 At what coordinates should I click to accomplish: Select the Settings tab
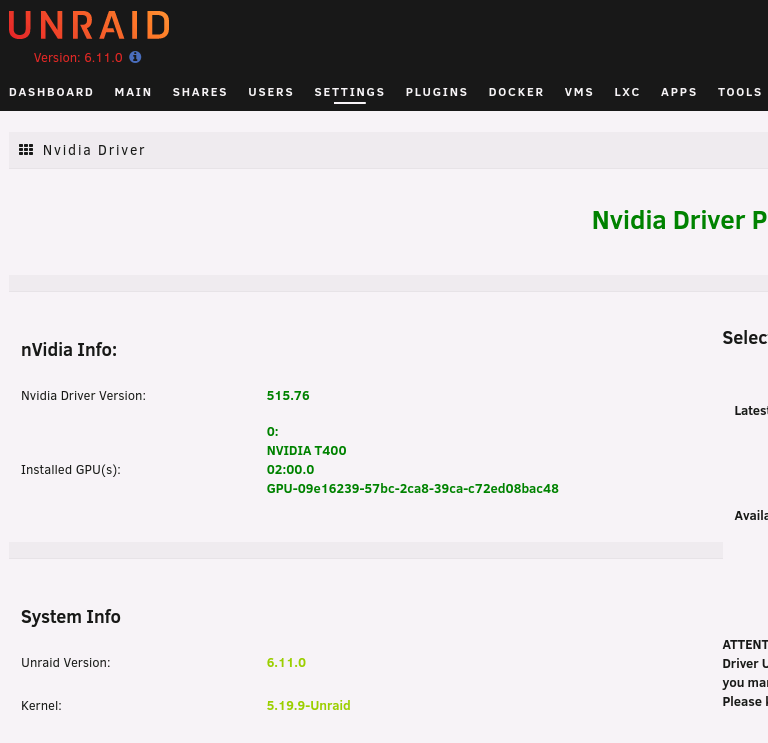[350, 92]
